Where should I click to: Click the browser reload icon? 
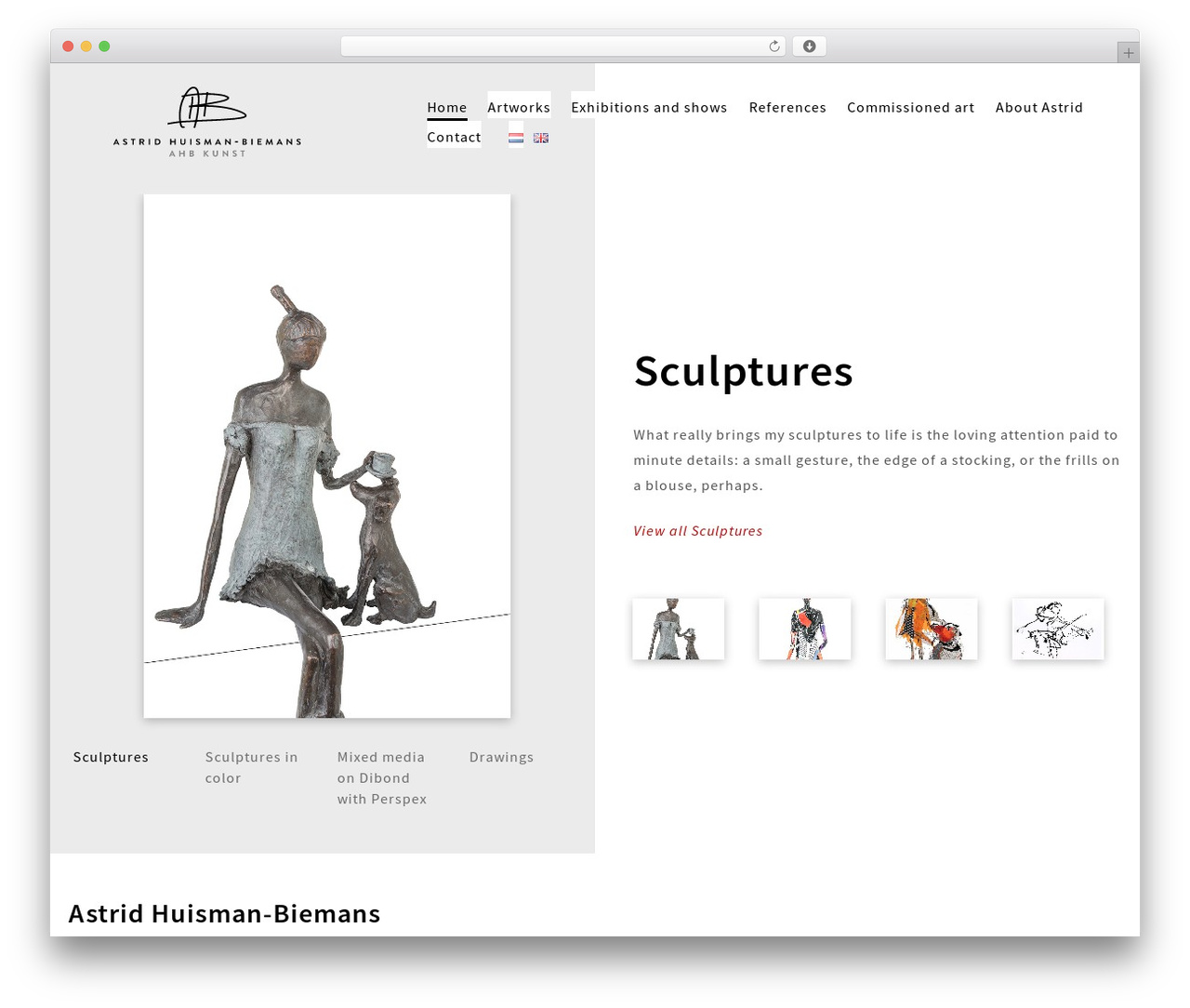[773, 46]
